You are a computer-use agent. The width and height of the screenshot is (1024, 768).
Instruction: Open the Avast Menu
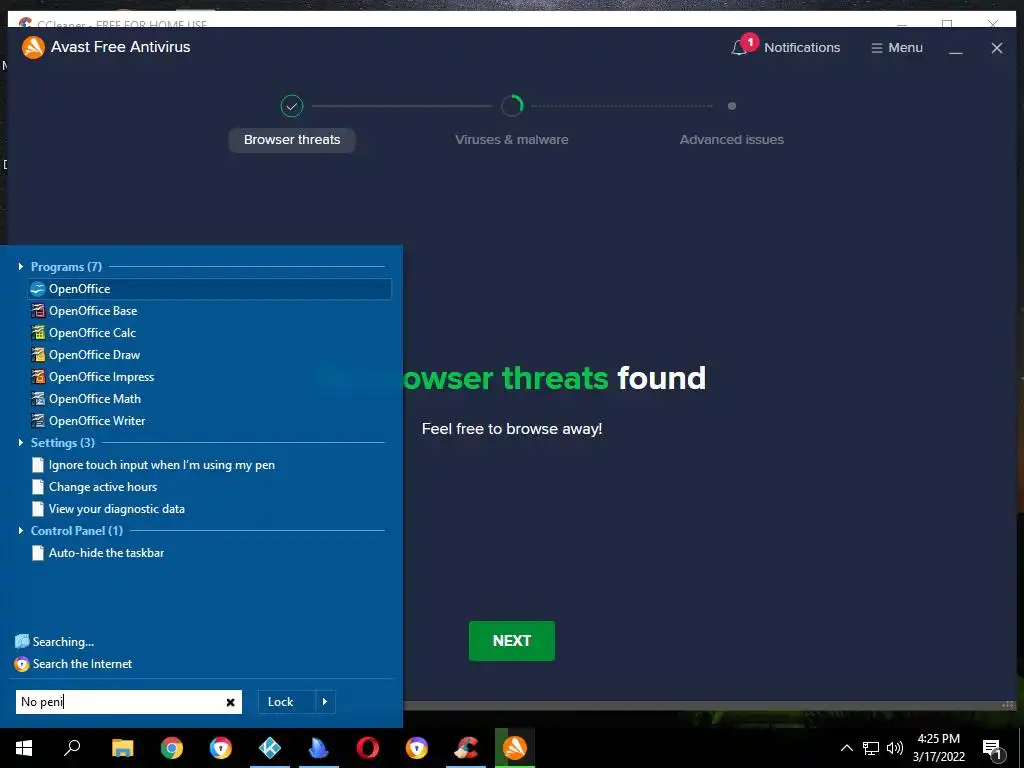(897, 48)
